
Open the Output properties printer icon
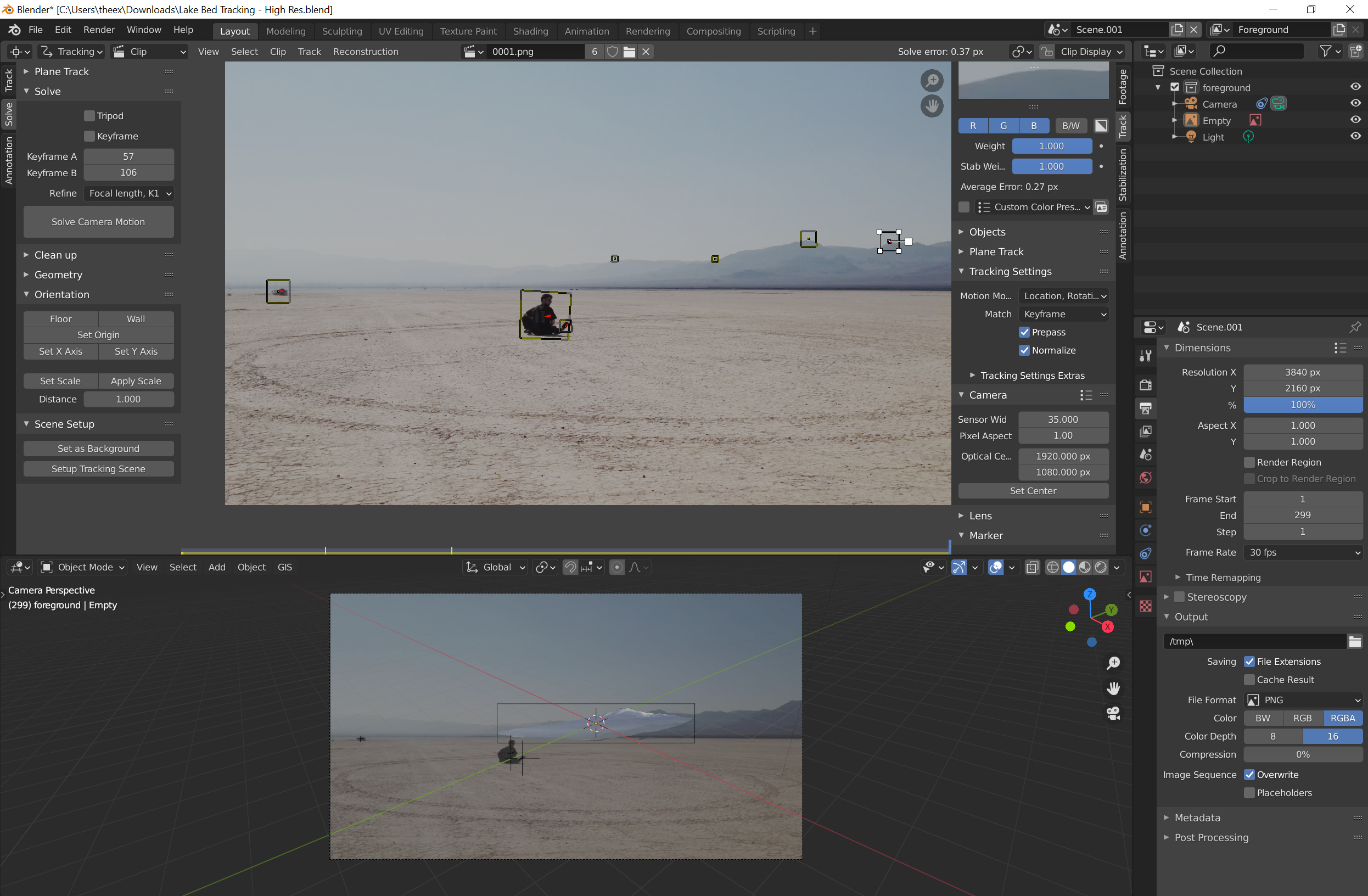[1146, 408]
